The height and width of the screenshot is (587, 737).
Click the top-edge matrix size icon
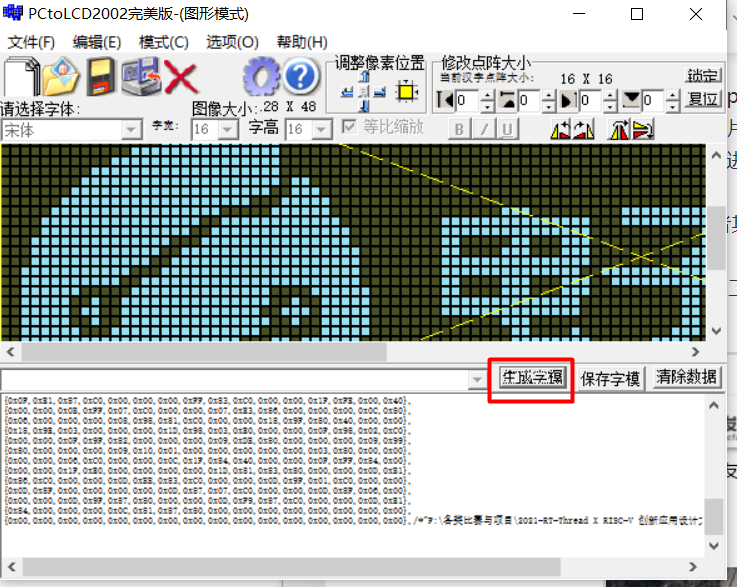pos(507,100)
